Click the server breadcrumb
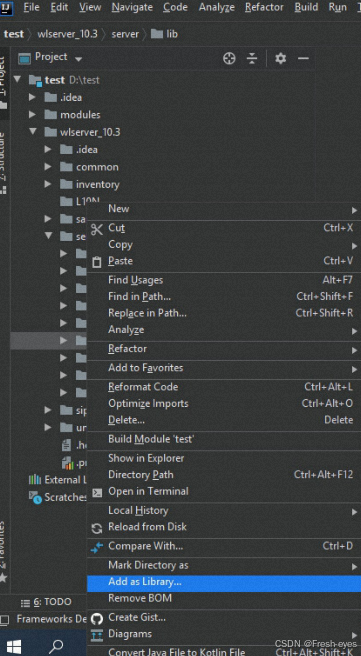 (x=125, y=34)
